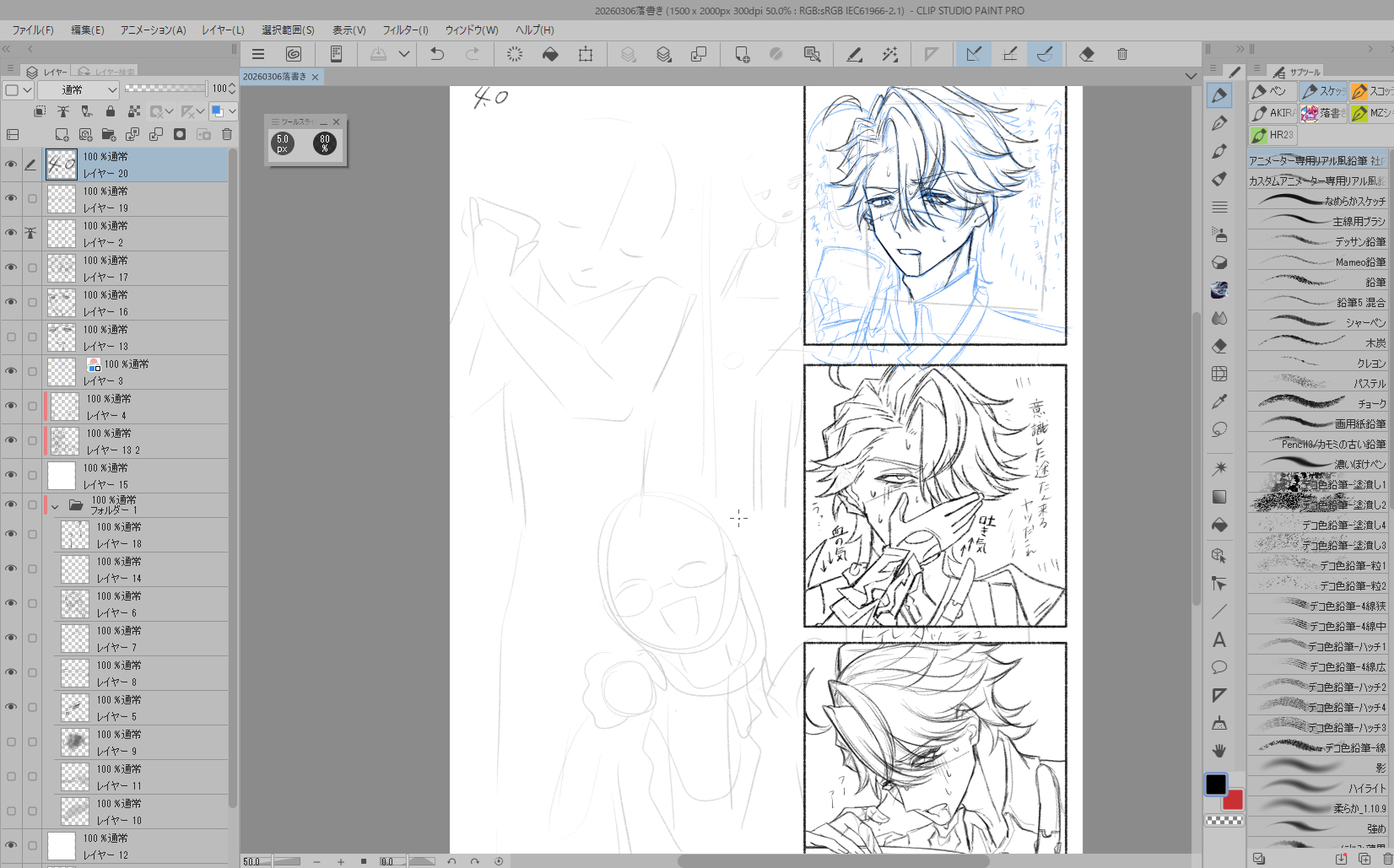
Task: Click the Lock Layer padlock icon
Action: pos(111,111)
